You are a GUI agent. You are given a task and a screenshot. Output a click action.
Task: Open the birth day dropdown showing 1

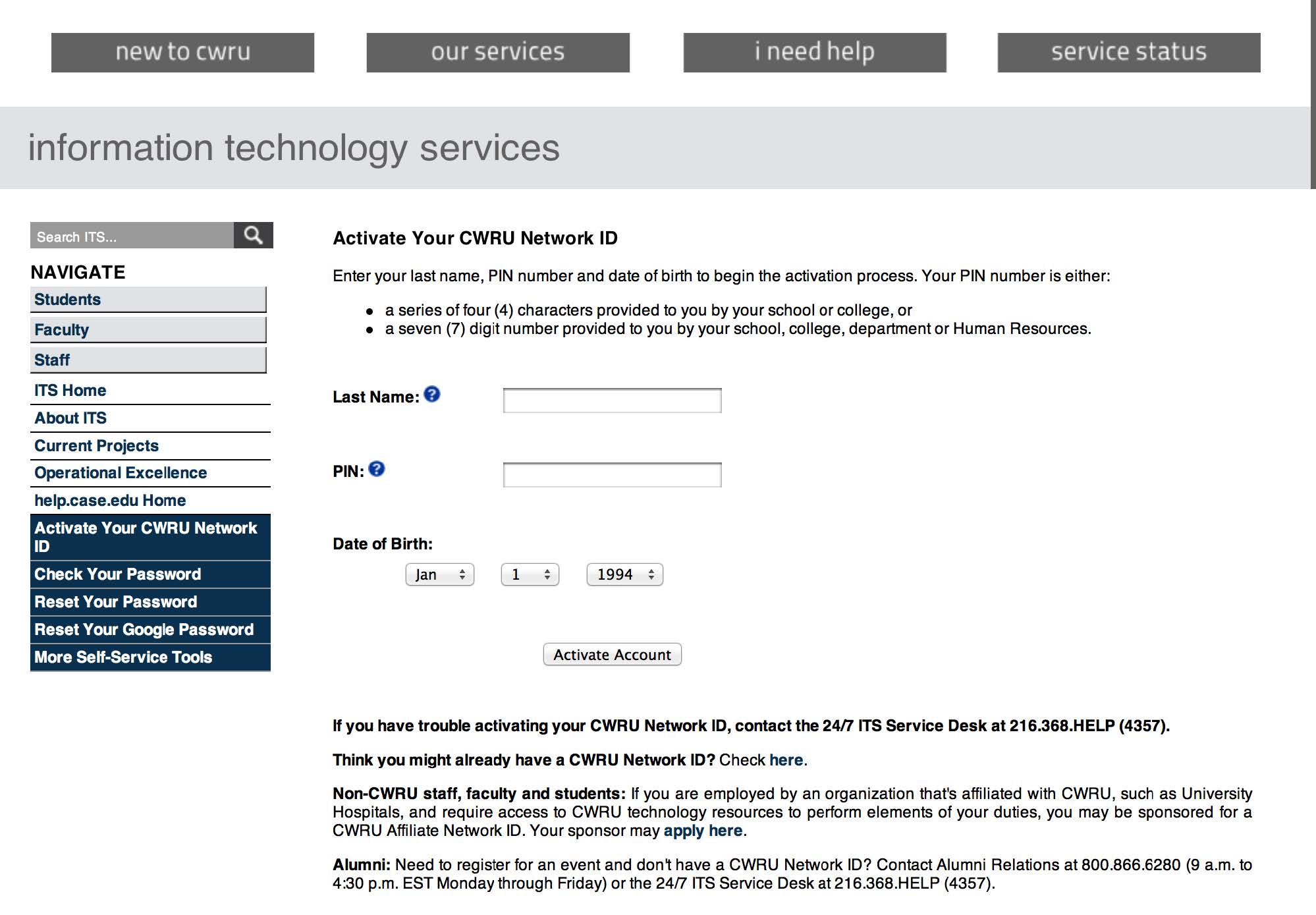(x=529, y=574)
